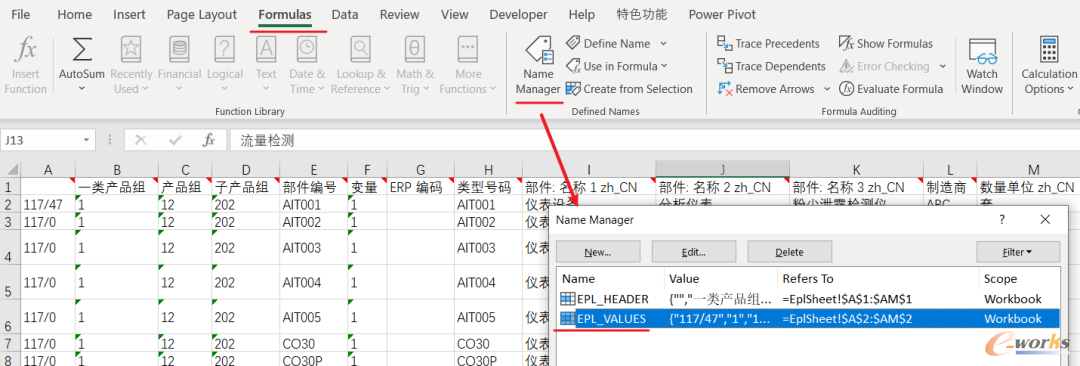Switch to the Data tab

pos(344,14)
